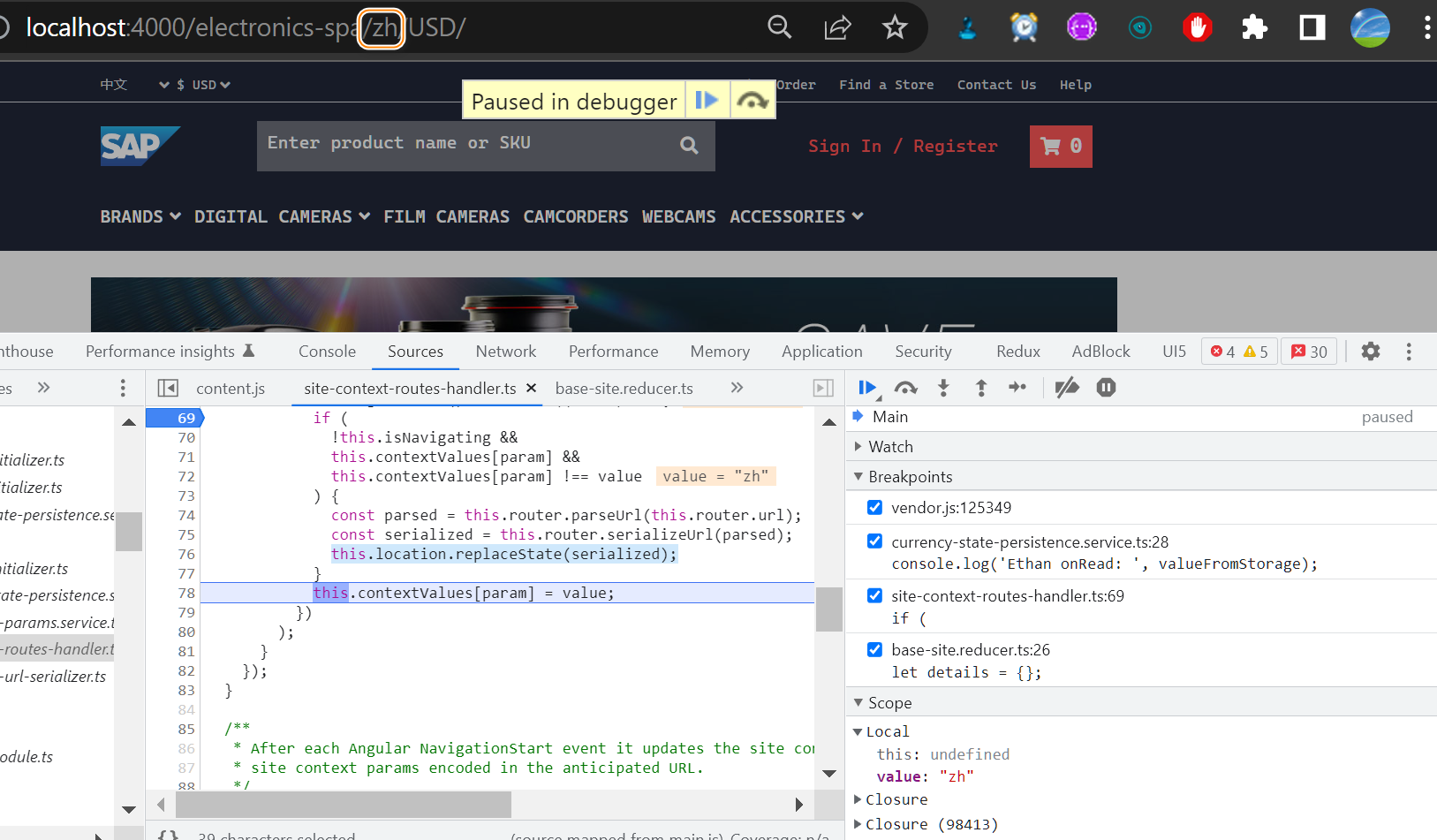1437x840 pixels.
Task: Share this page via address bar icon
Action: coord(837,27)
